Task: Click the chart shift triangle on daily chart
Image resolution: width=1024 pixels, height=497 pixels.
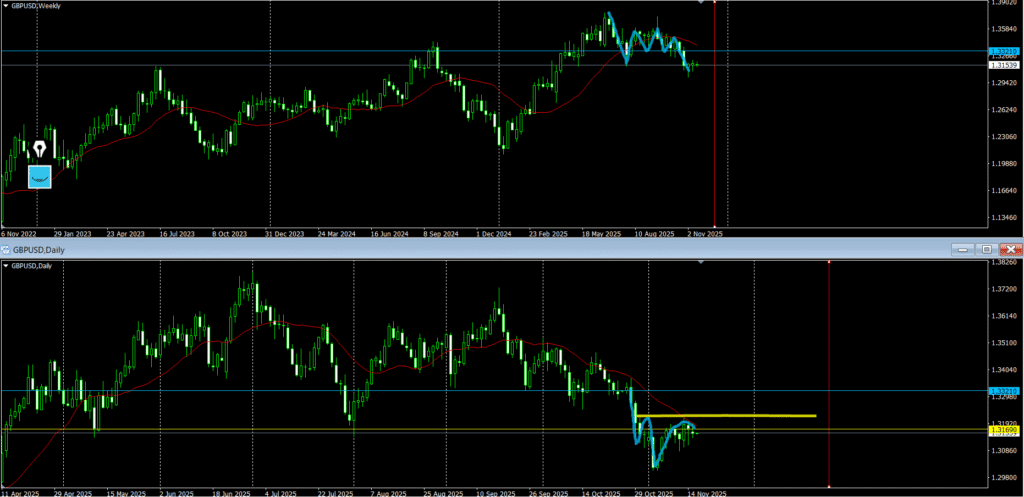Action: tap(700, 262)
